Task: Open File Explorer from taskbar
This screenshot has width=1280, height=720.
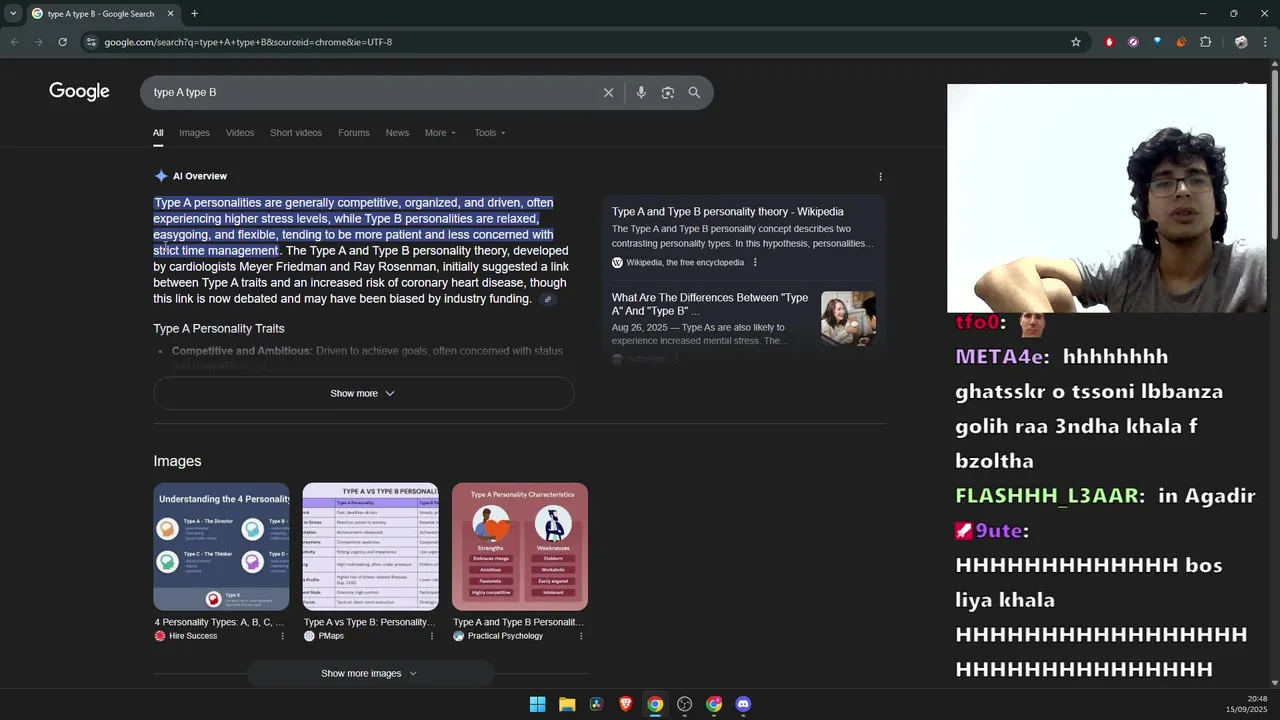Action: tap(567, 704)
